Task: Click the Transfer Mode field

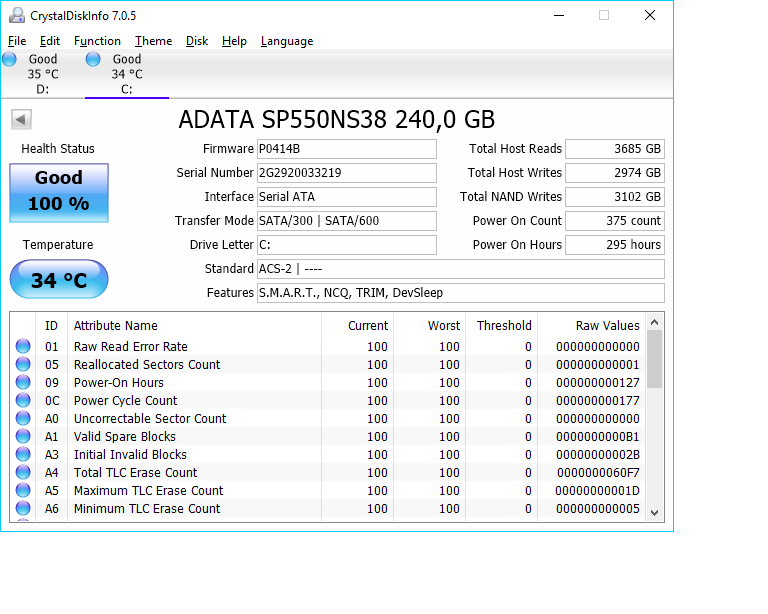Action: coord(347,221)
